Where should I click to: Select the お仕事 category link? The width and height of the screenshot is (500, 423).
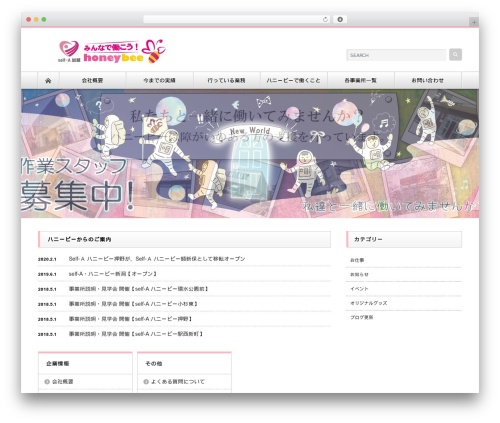point(357,260)
